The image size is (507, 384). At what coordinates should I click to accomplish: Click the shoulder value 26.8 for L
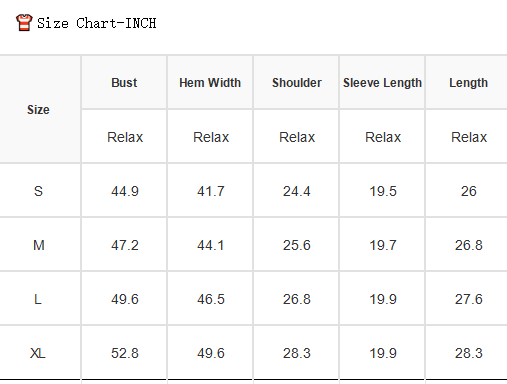297,299
